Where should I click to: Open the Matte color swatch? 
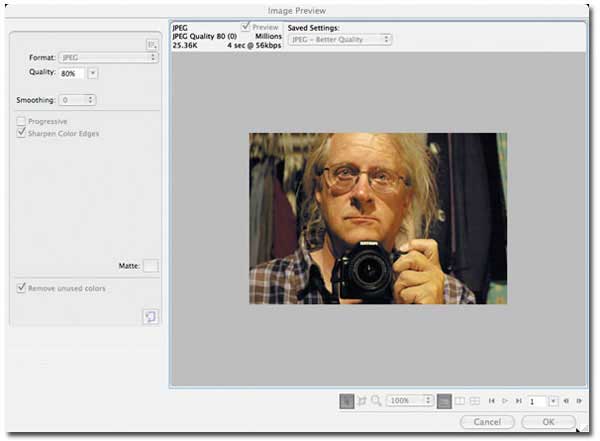coord(150,266)
